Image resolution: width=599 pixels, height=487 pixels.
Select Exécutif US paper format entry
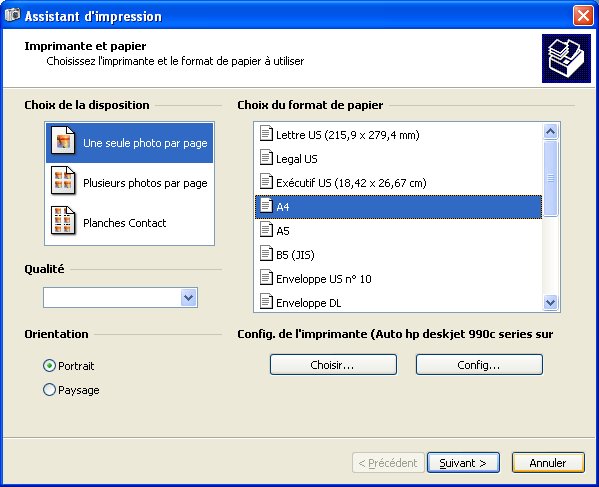pyautogui.click(x=398, y=183)
